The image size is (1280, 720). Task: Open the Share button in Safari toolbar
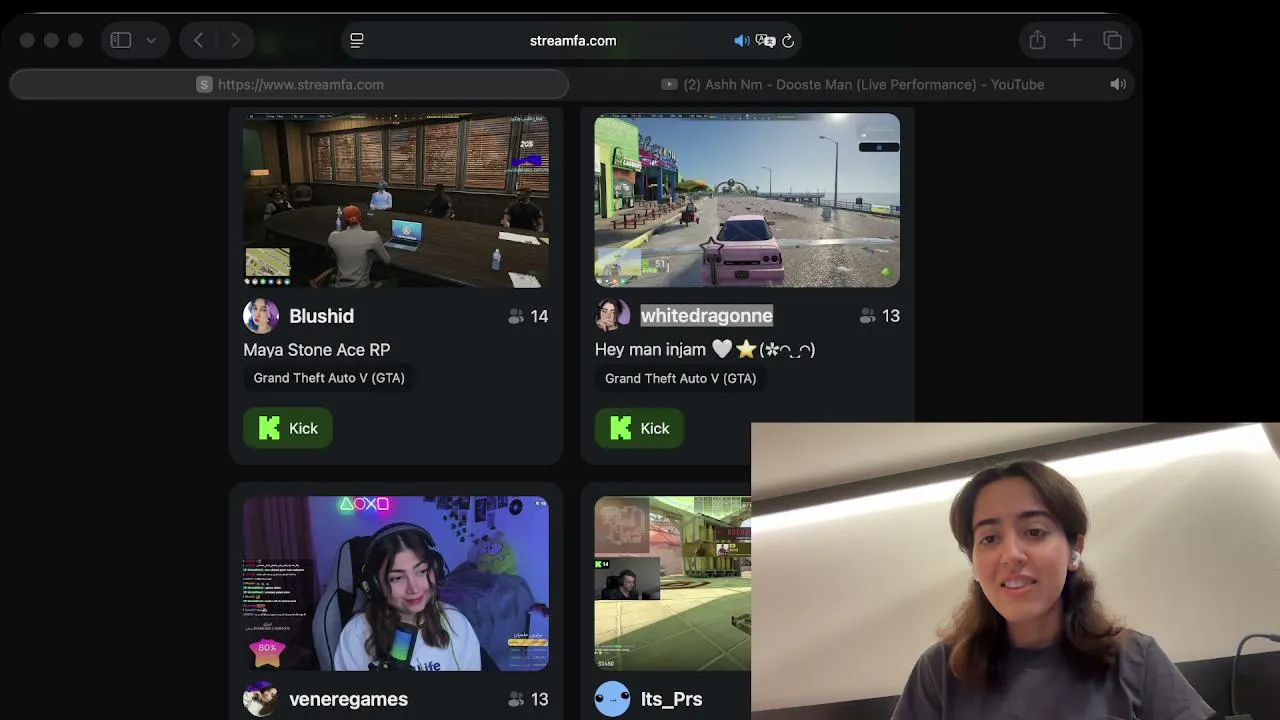pos(1037,40)
